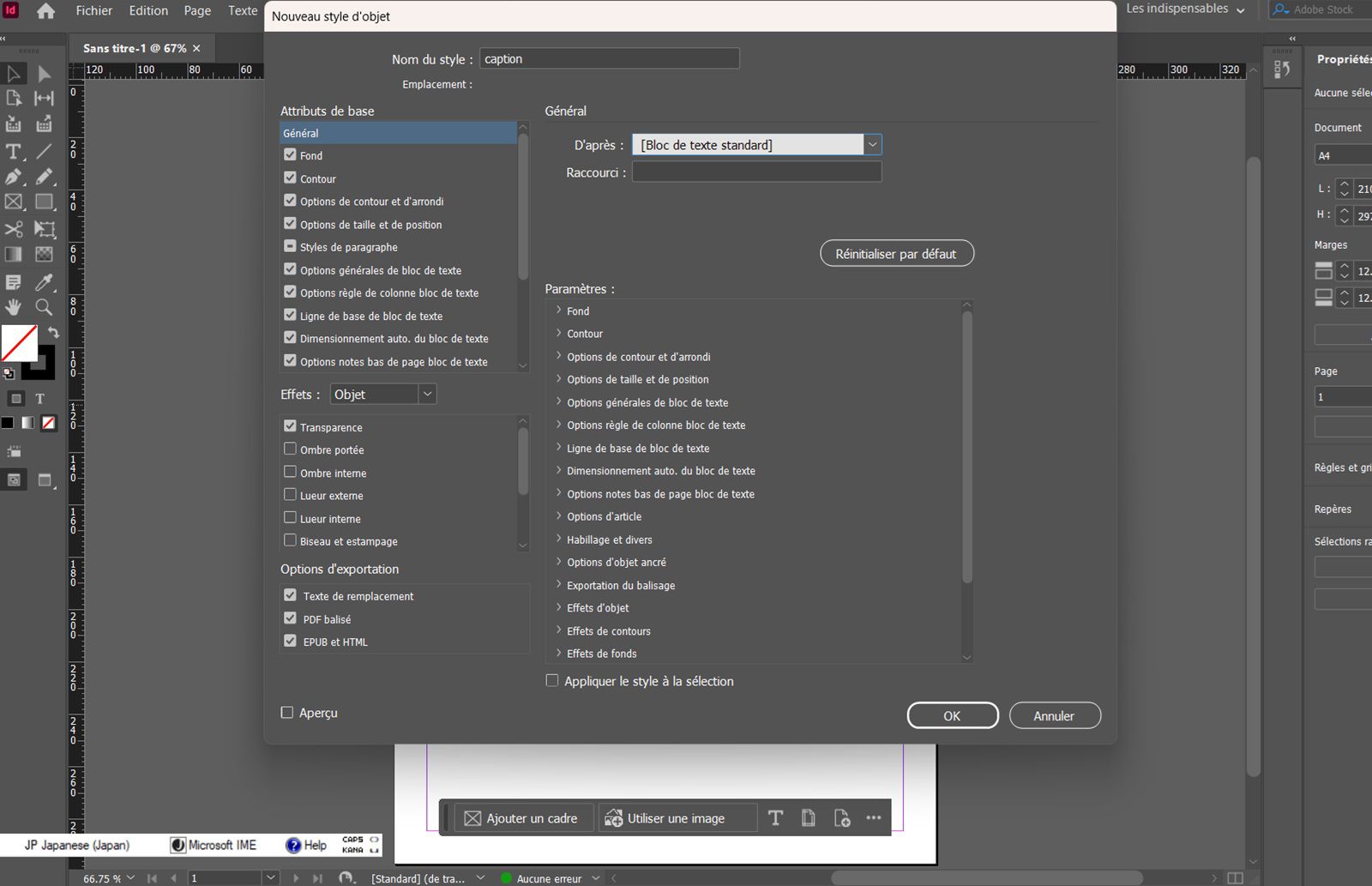Image resolution: width=1372 pixels, height=886 pixels.
Task: Click the Home icon
Action: (x=46, y=11)
